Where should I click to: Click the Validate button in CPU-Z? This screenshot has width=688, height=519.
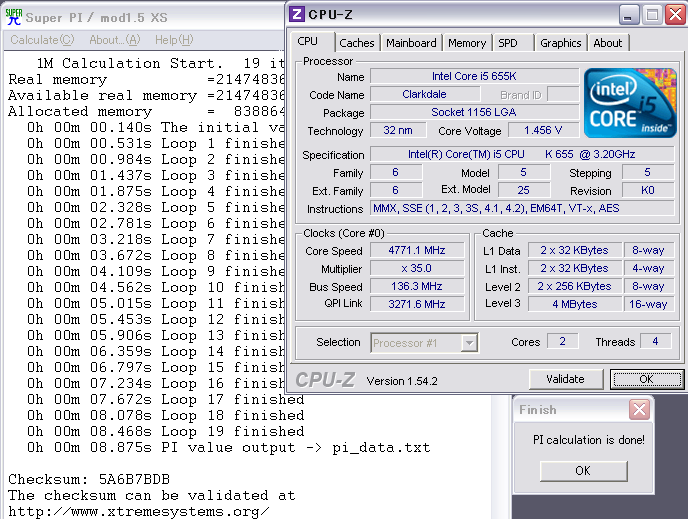coord(565,379)
